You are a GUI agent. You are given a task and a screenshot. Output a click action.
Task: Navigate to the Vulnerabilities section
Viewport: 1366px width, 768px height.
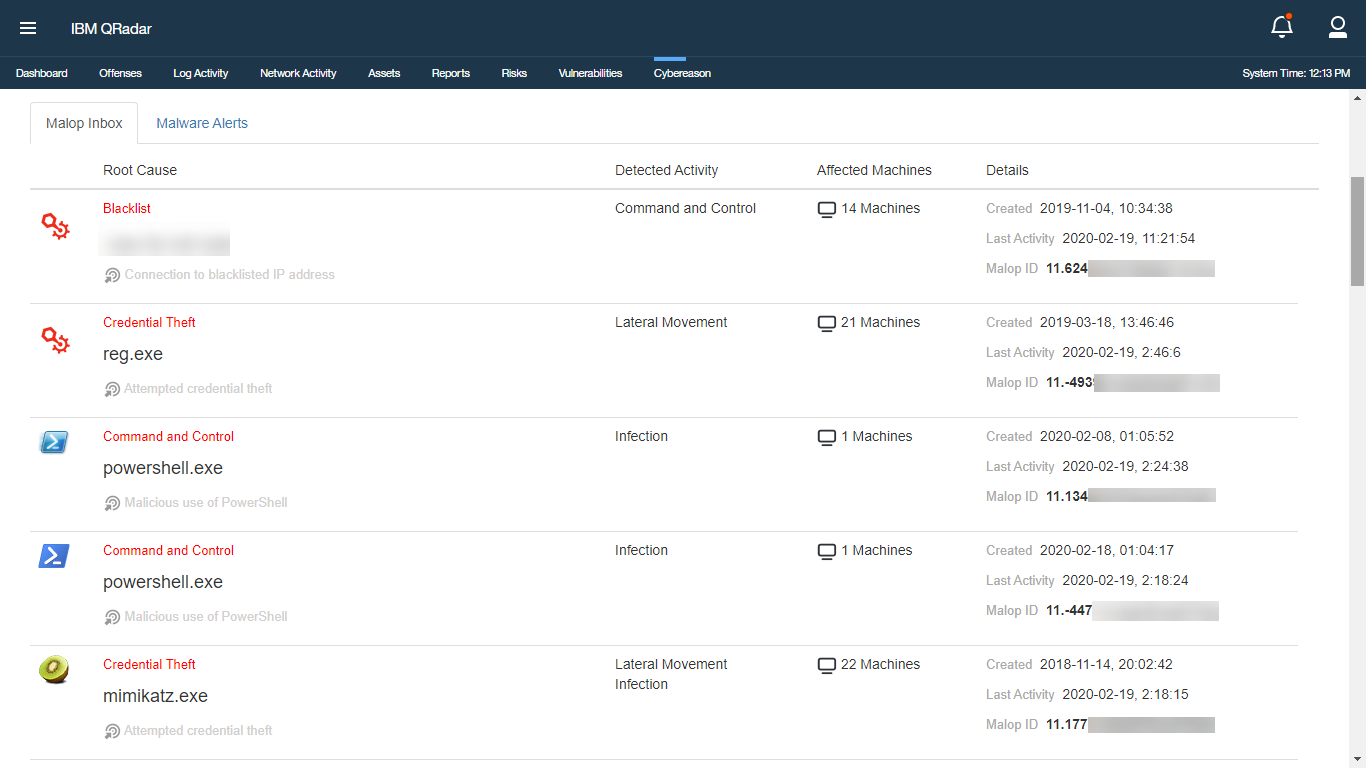click(590, 72)
